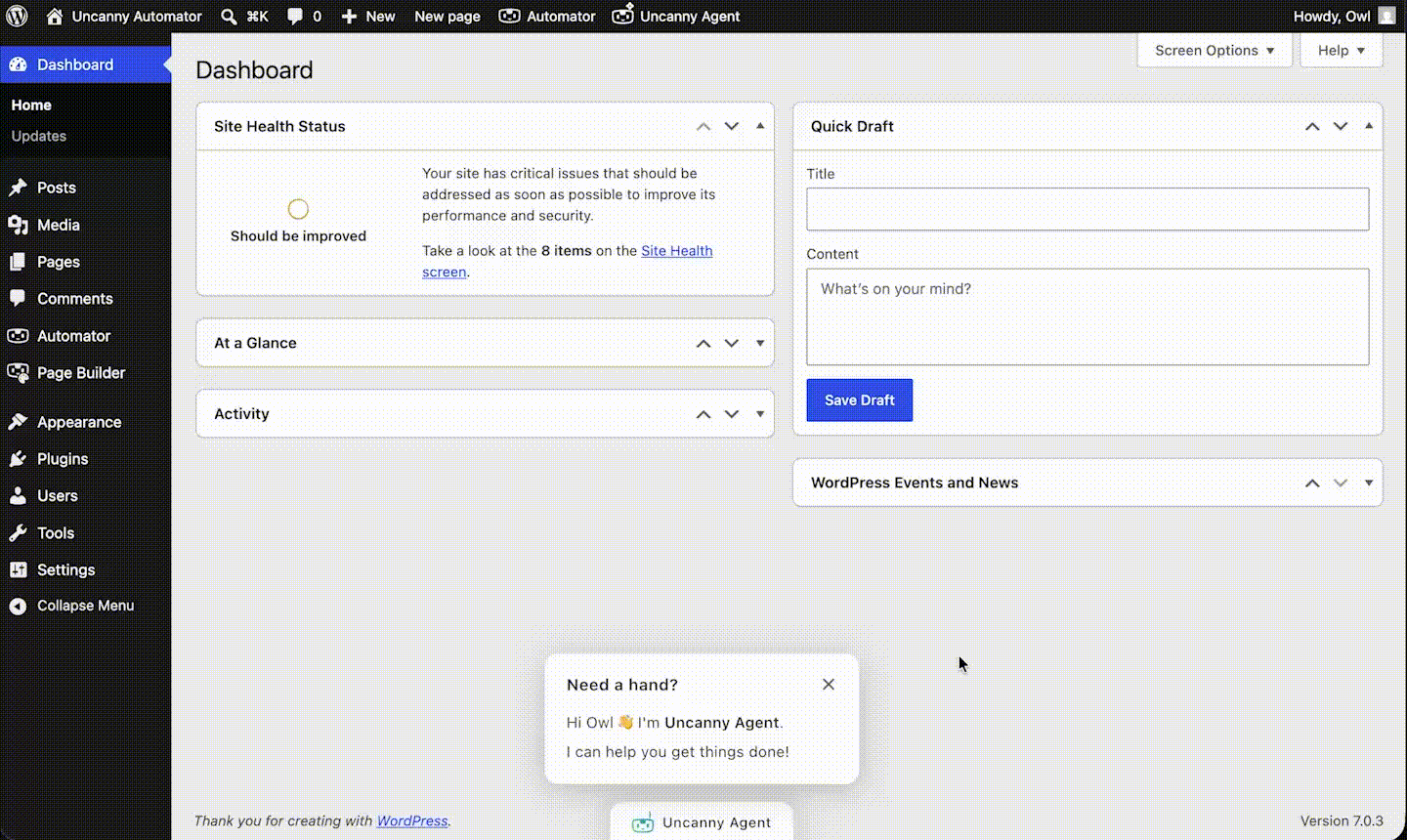The height and width of the screenshot is (840, 1407).
Task: Click the WordPress logo in the admin bar
Action: tap(18, 16)
